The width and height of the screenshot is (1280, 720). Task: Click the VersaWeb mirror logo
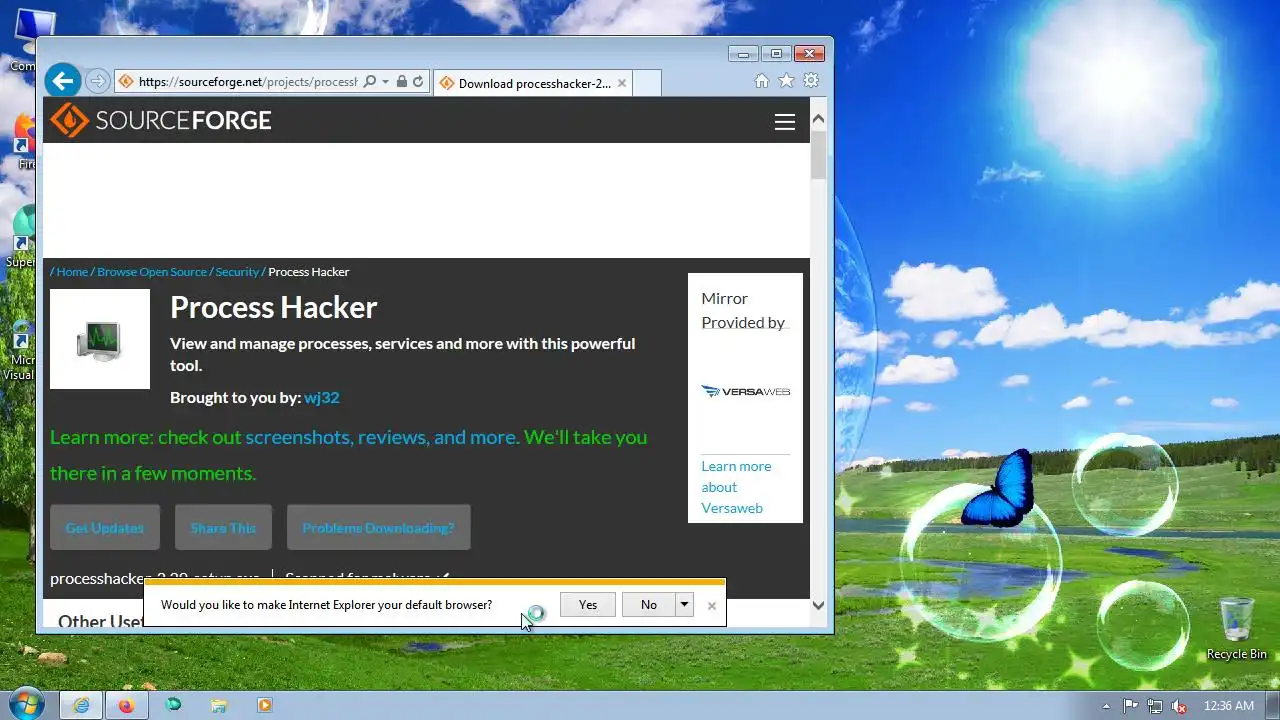(746, 391)
